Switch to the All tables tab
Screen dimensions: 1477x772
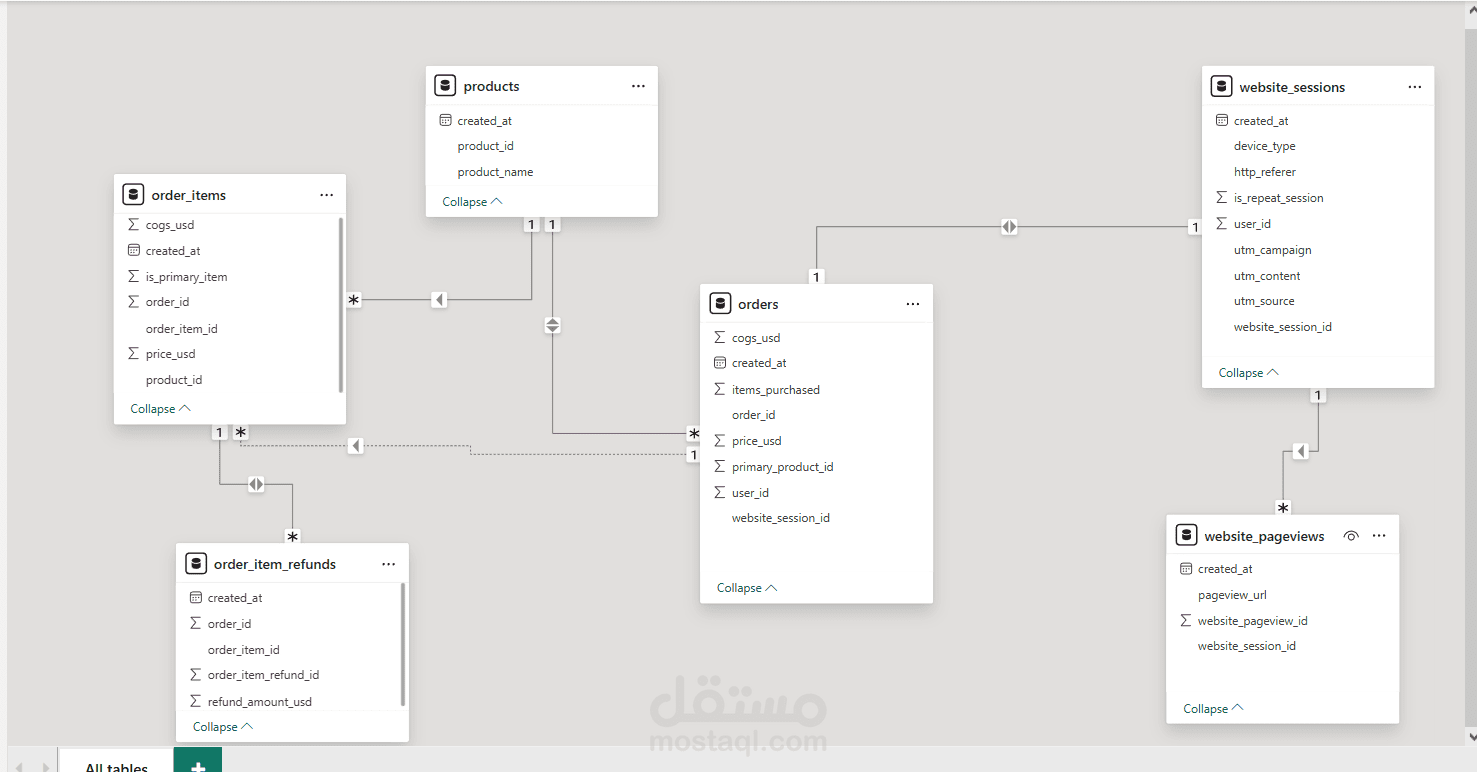(x=116, y=762)
